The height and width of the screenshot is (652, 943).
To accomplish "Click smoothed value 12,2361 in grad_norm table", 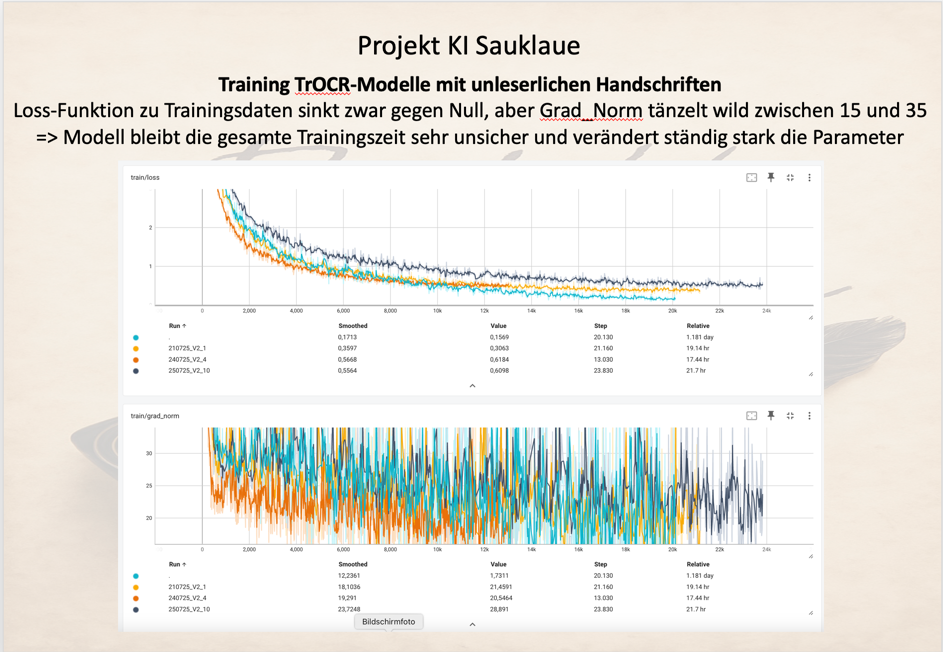I will pos(349,576).
